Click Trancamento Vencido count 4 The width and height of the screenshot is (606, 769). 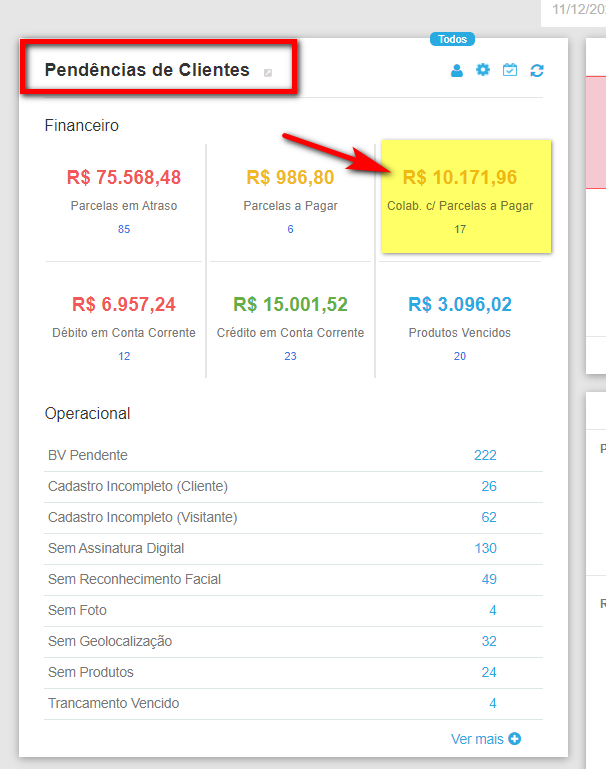click(x=493, y=703)
